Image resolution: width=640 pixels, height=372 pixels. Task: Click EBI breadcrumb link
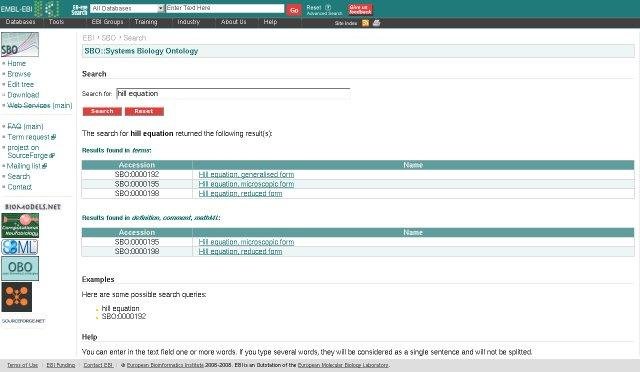pyautogui.click(x=88, y=38)
